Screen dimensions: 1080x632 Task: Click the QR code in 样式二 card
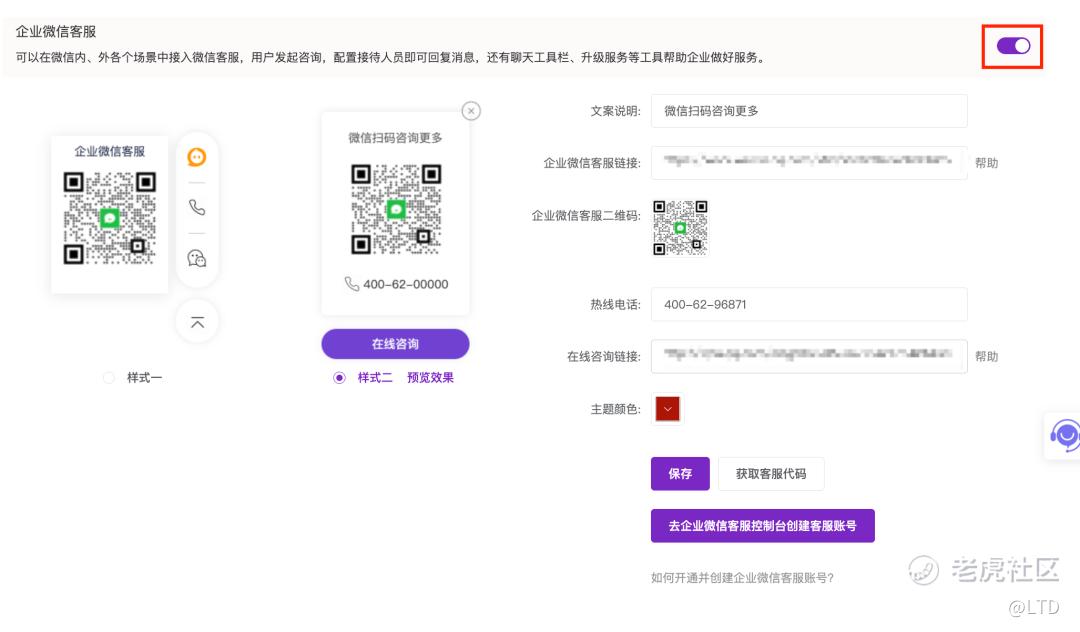tap(396, 209)
